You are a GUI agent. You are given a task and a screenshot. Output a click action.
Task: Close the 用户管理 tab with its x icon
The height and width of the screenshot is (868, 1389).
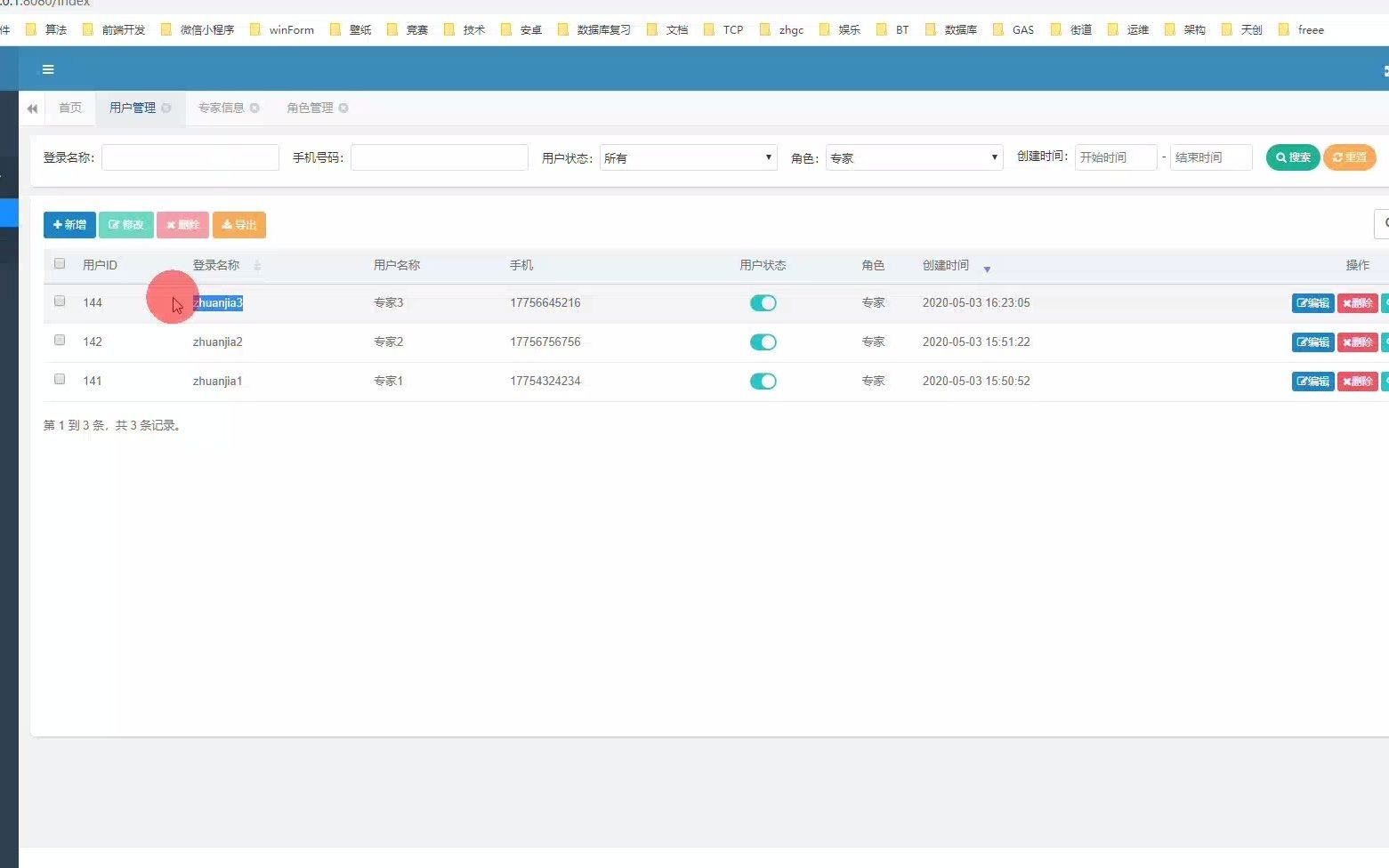point(166,108)
